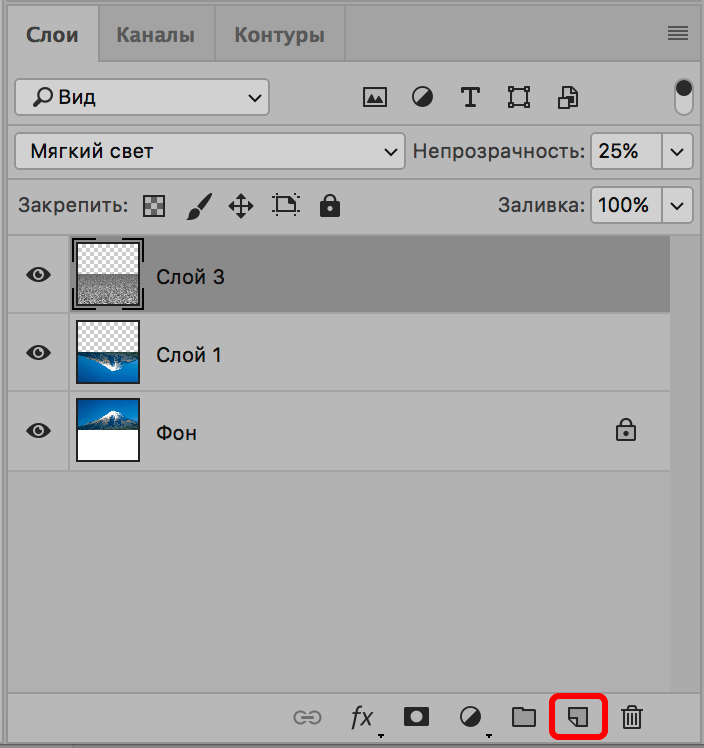This screenshot has height=748, width=704.
Task: Hide the Слой 3 layer
Action: click(39, 275)
